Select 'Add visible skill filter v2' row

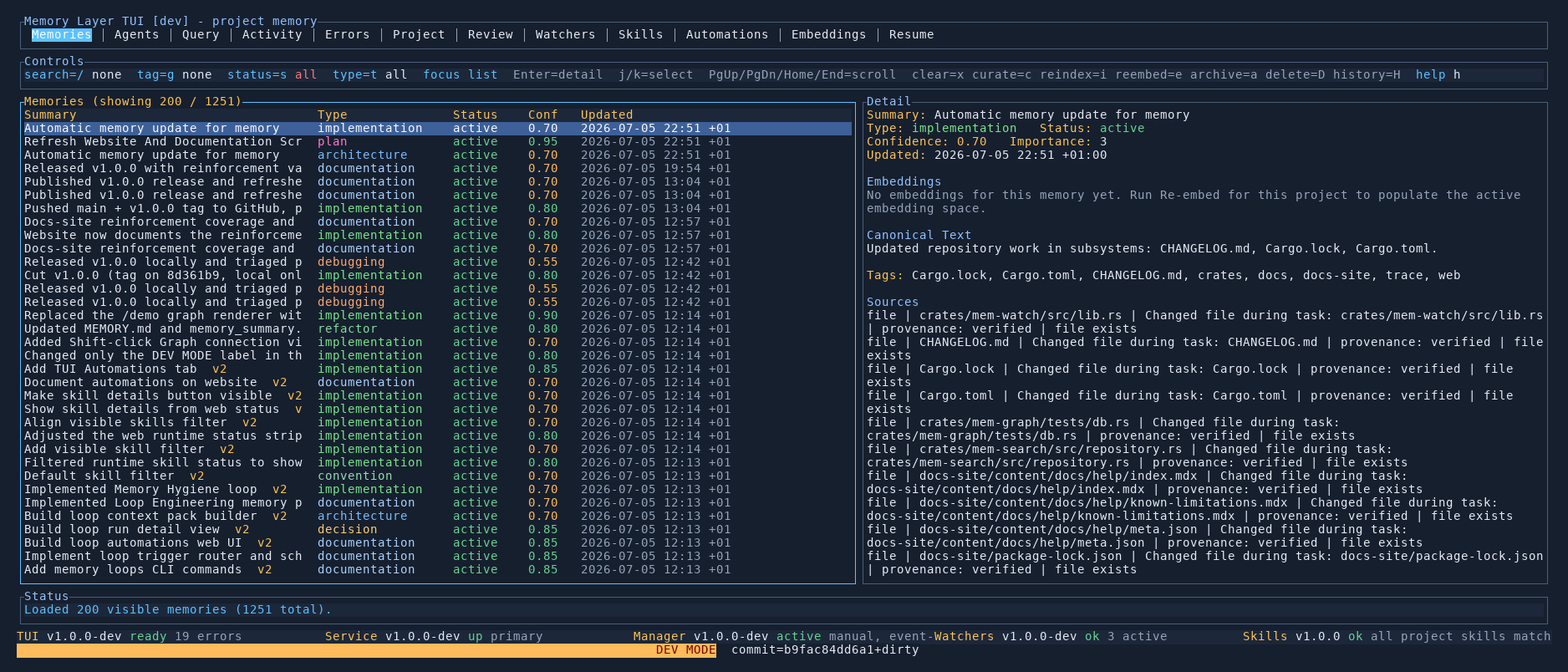click(x=437, y=449)
